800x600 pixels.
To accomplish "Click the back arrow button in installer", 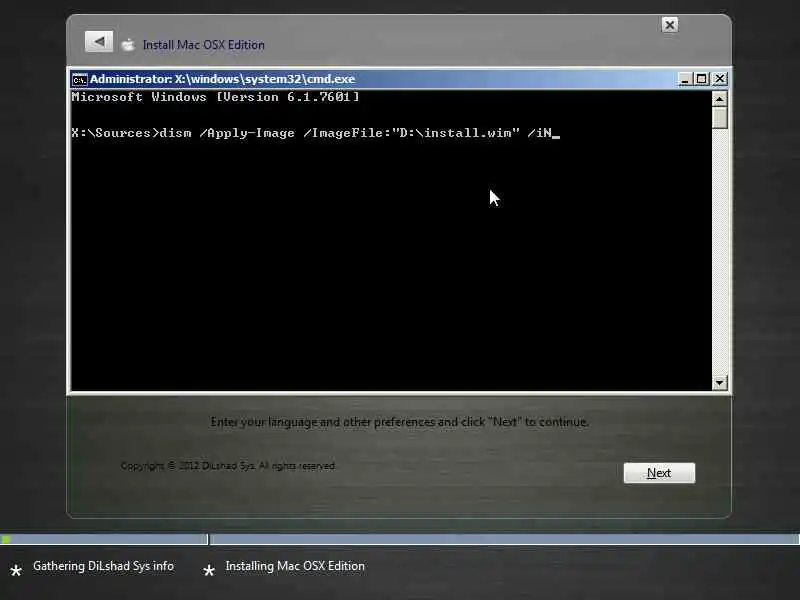I will coord(98,42).
